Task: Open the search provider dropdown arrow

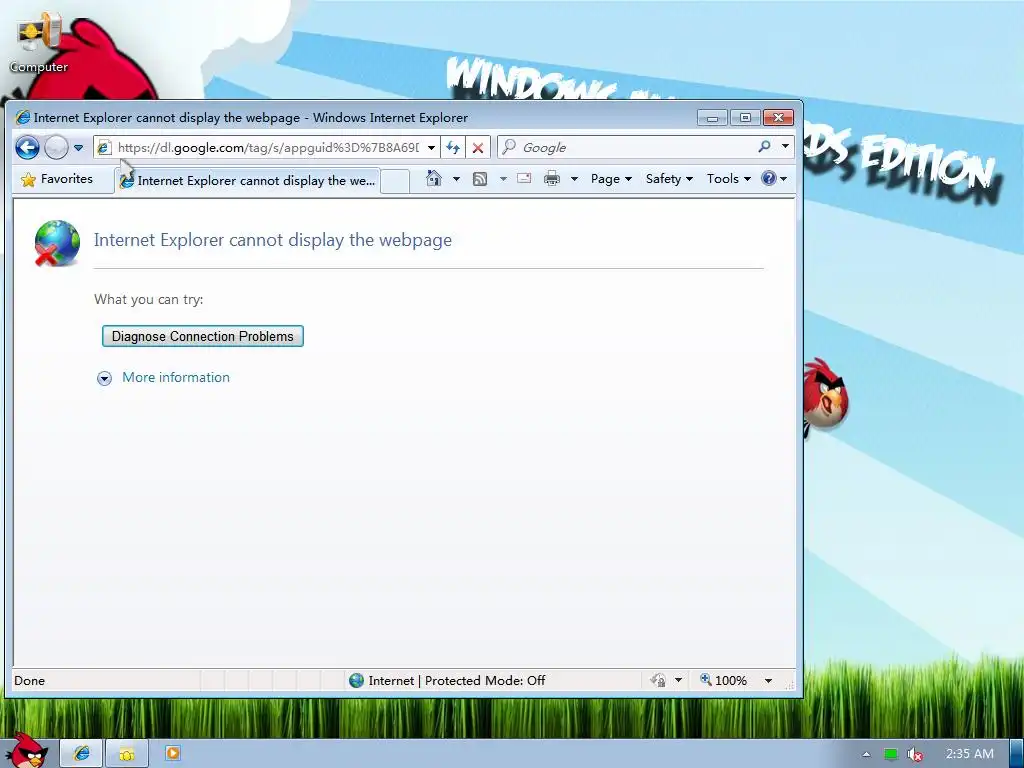Action: click(786, 147)
